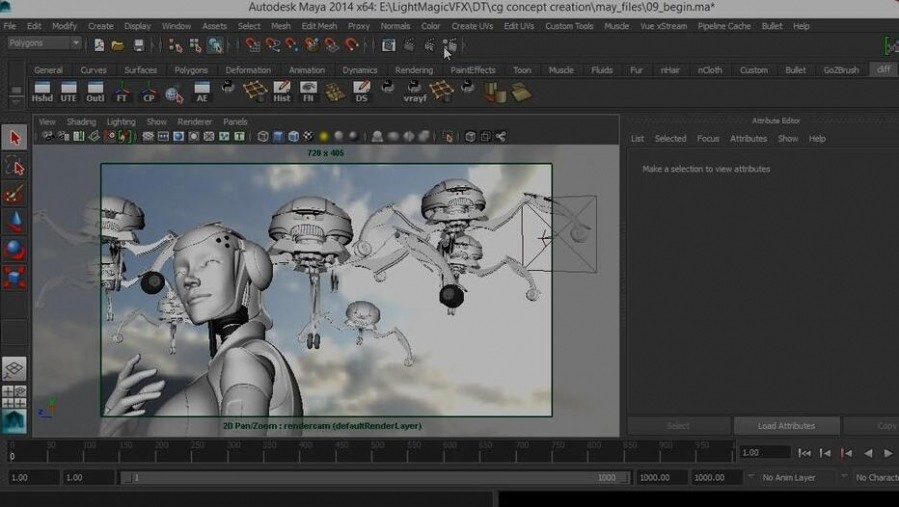Toggle Snap to Grids magnet icon

click(x=252, y=45)
